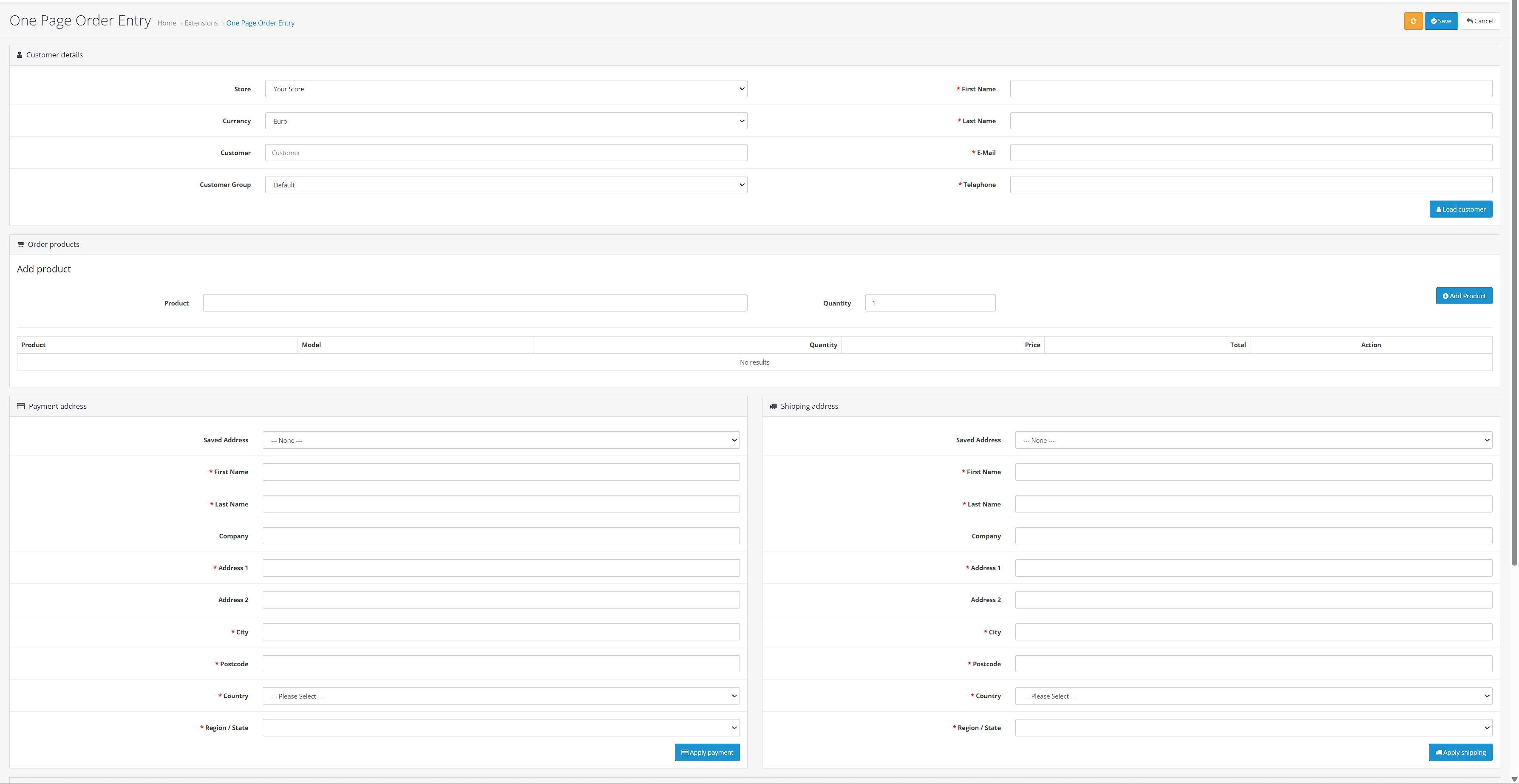Click the Customer search input field

[x=505, y=152]
